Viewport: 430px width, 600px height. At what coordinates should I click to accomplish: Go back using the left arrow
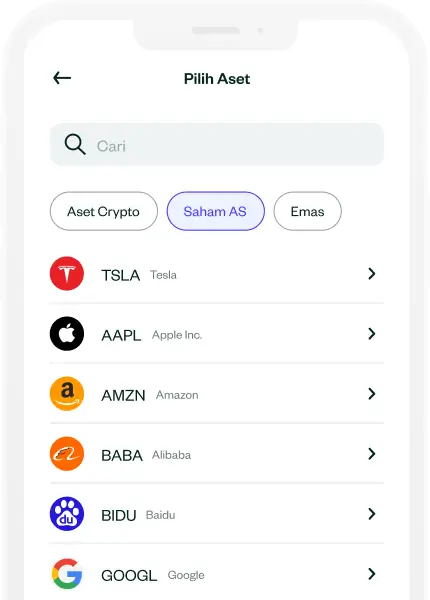coord(62,78)
